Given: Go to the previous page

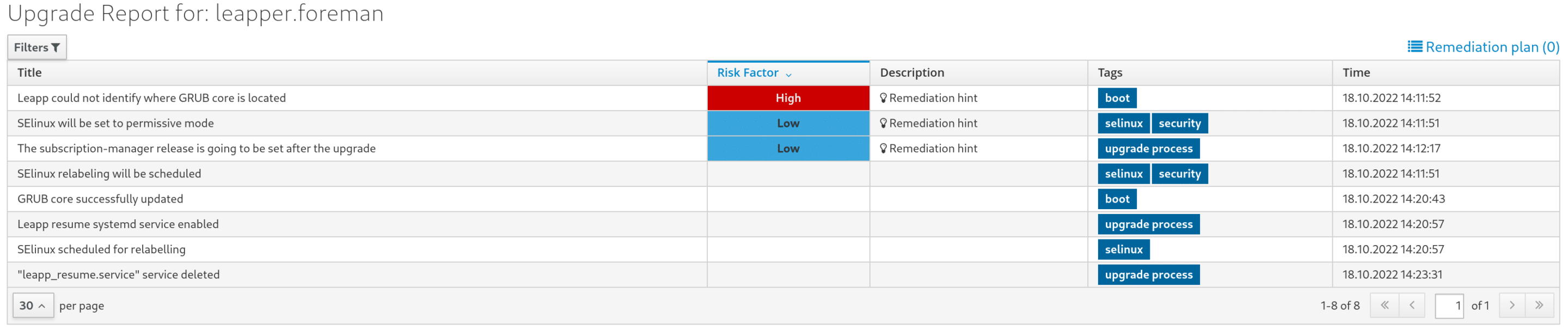Looking at the screenshot, I should pyautogui.click(x=1412, y=305).
